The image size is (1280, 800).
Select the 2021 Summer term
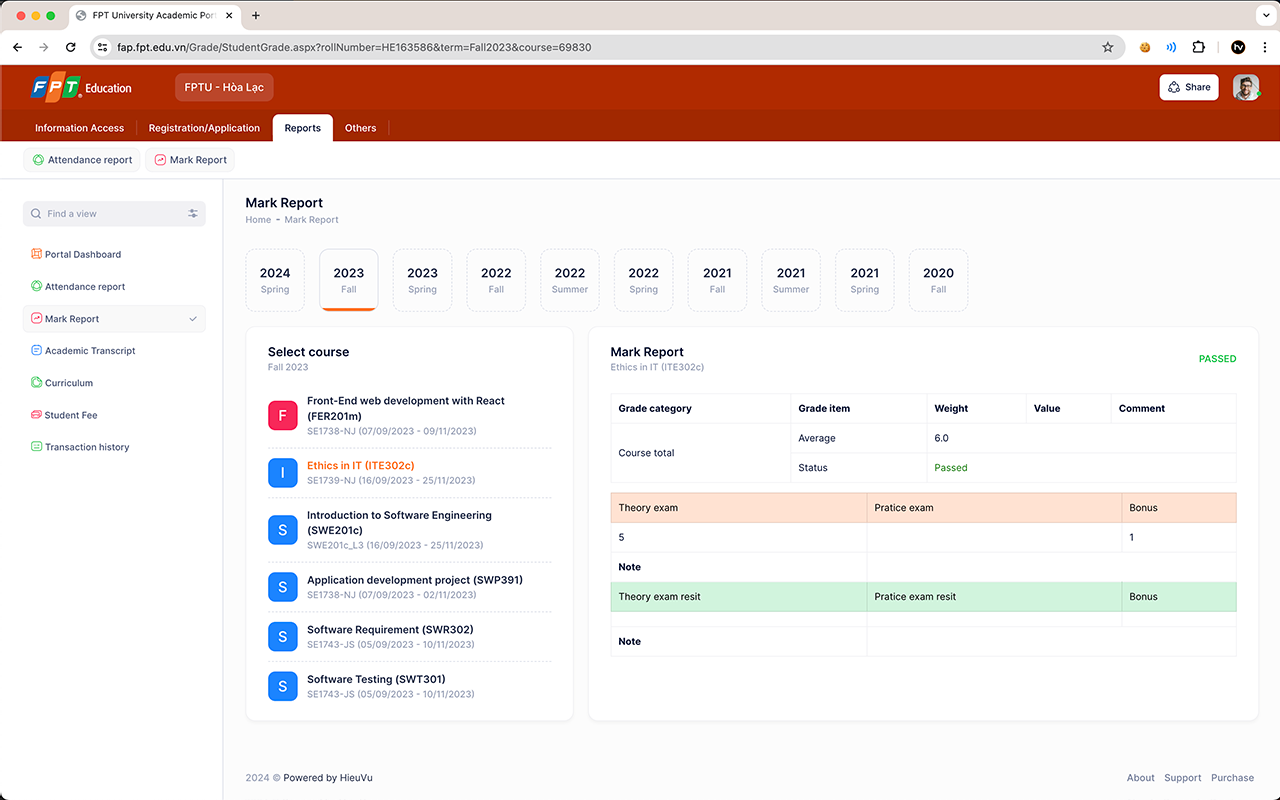(x=791, y=280)
